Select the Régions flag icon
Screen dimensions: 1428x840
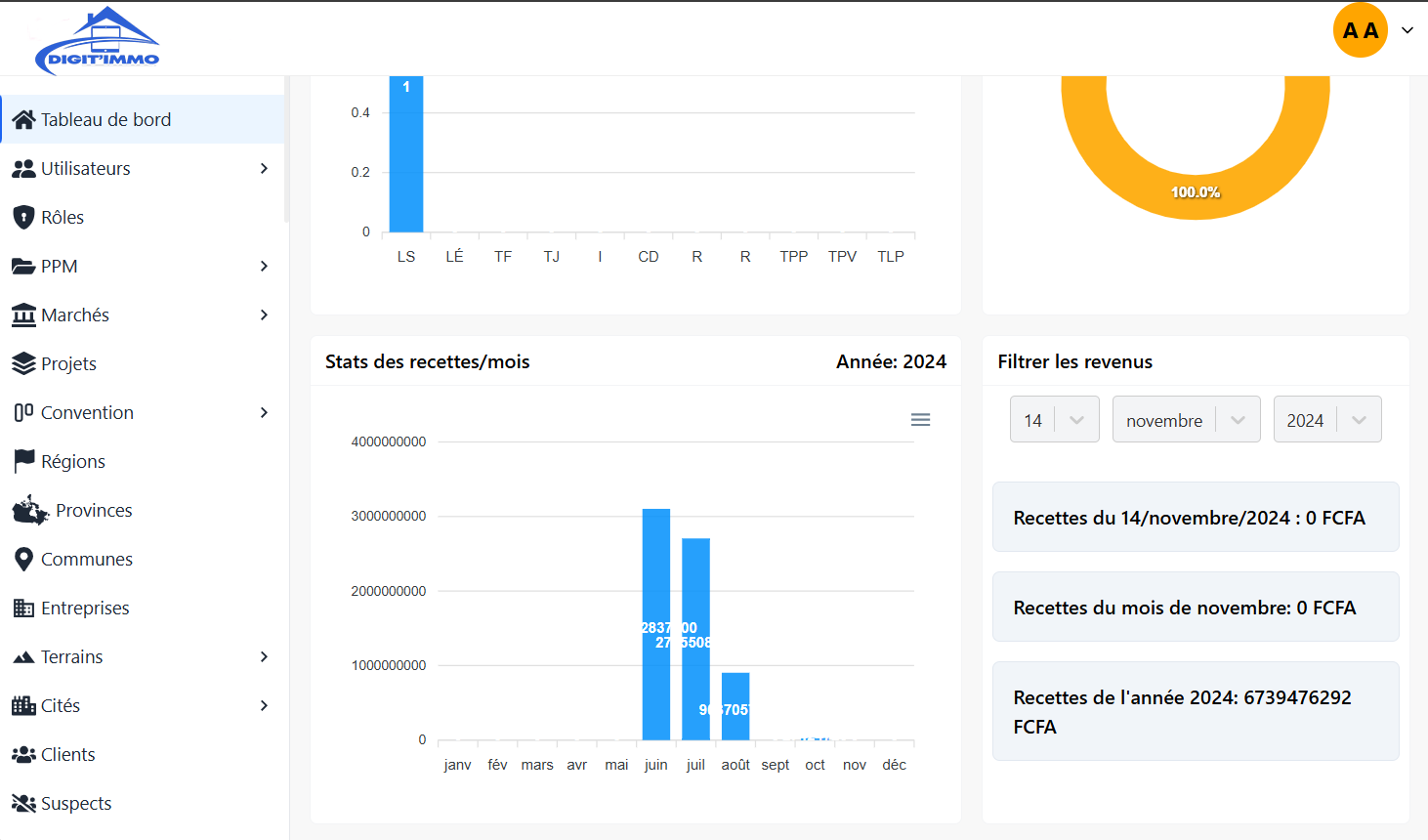point(23,461)
